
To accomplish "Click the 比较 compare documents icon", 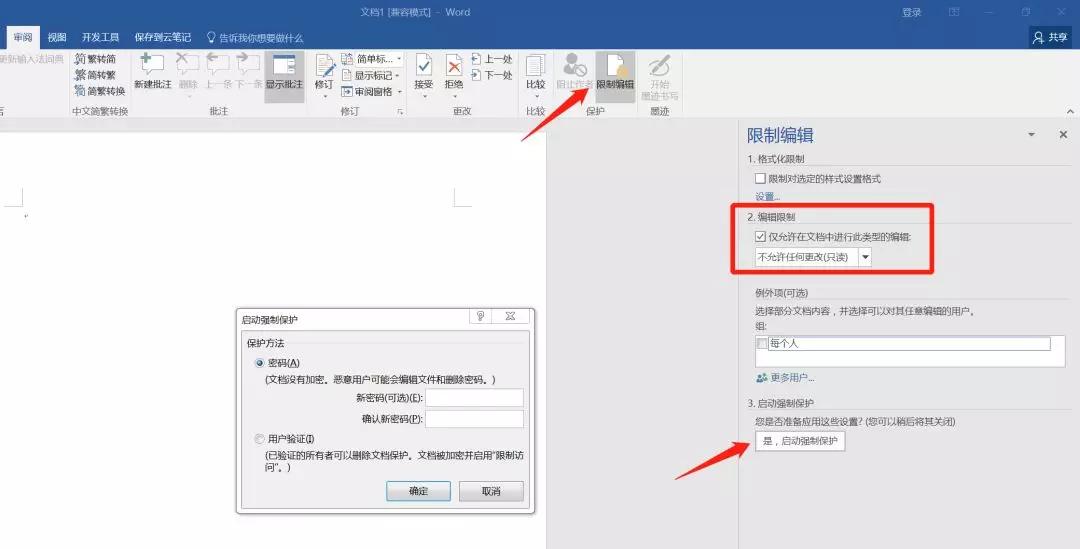I will pyautogui.click(x=535, y=65).
